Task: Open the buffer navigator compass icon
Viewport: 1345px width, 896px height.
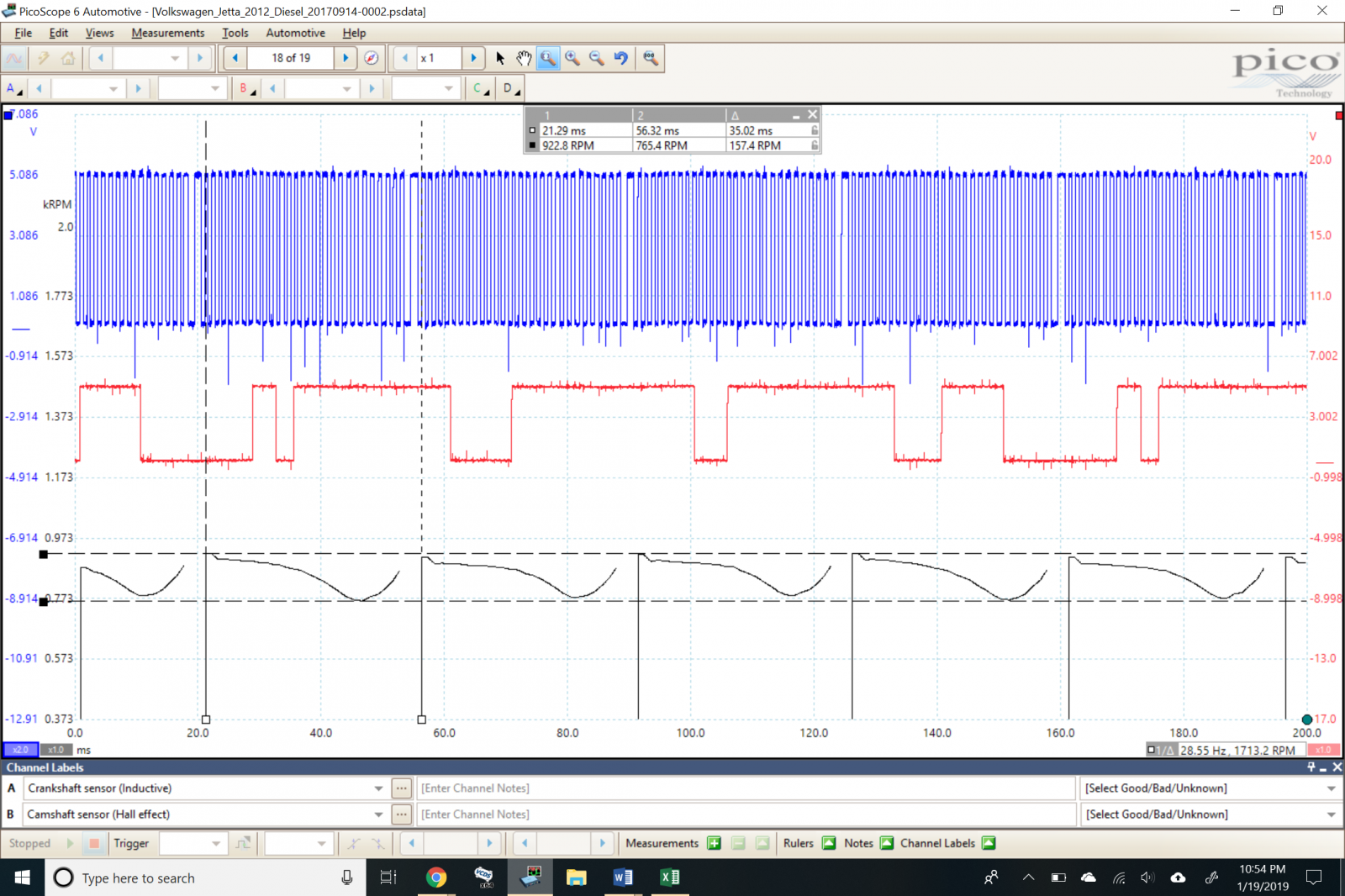Action: 372,58
